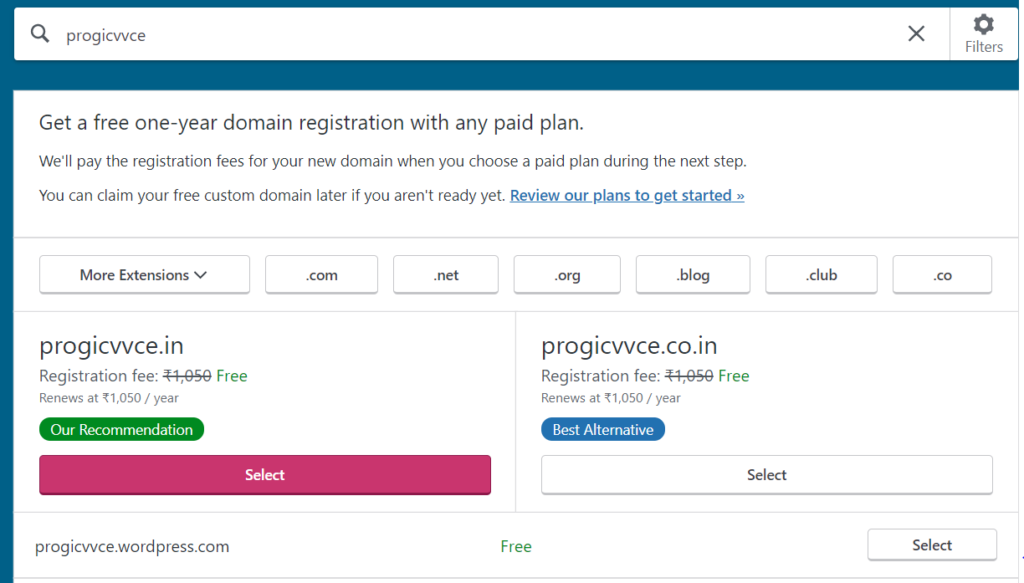Select the free progicvvce.wordpress.com address
This screenshot has height=583, width=1024.
[932, 545]
